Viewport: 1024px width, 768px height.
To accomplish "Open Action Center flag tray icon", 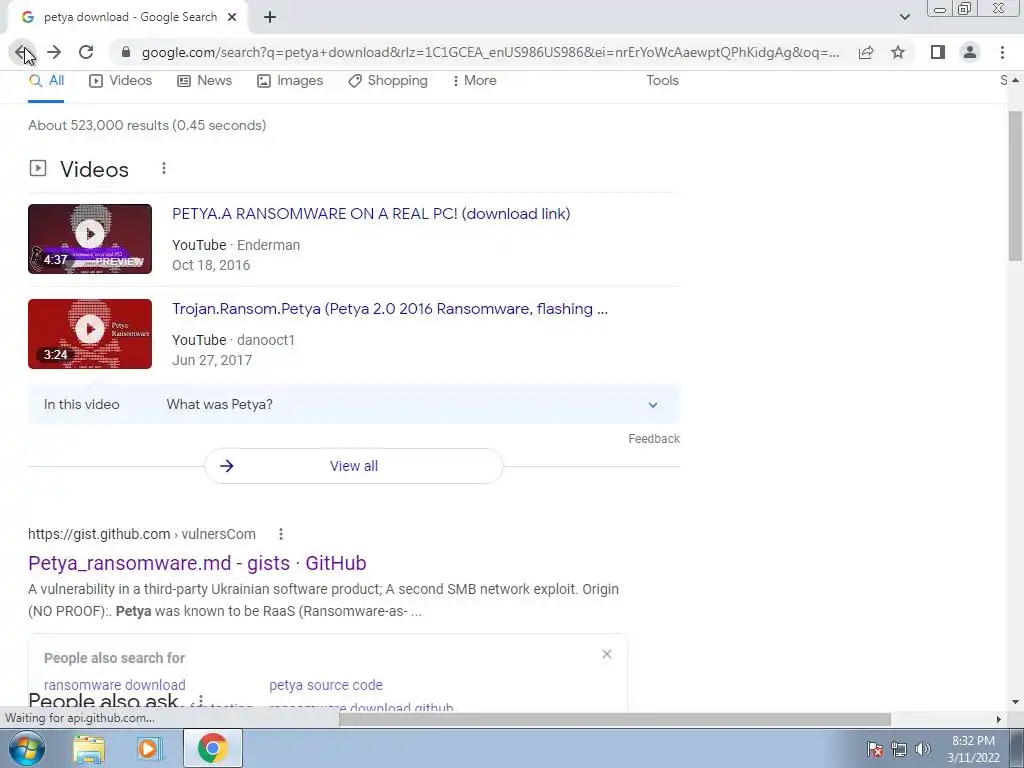I will pyautogui.click(x=874, y=749).
